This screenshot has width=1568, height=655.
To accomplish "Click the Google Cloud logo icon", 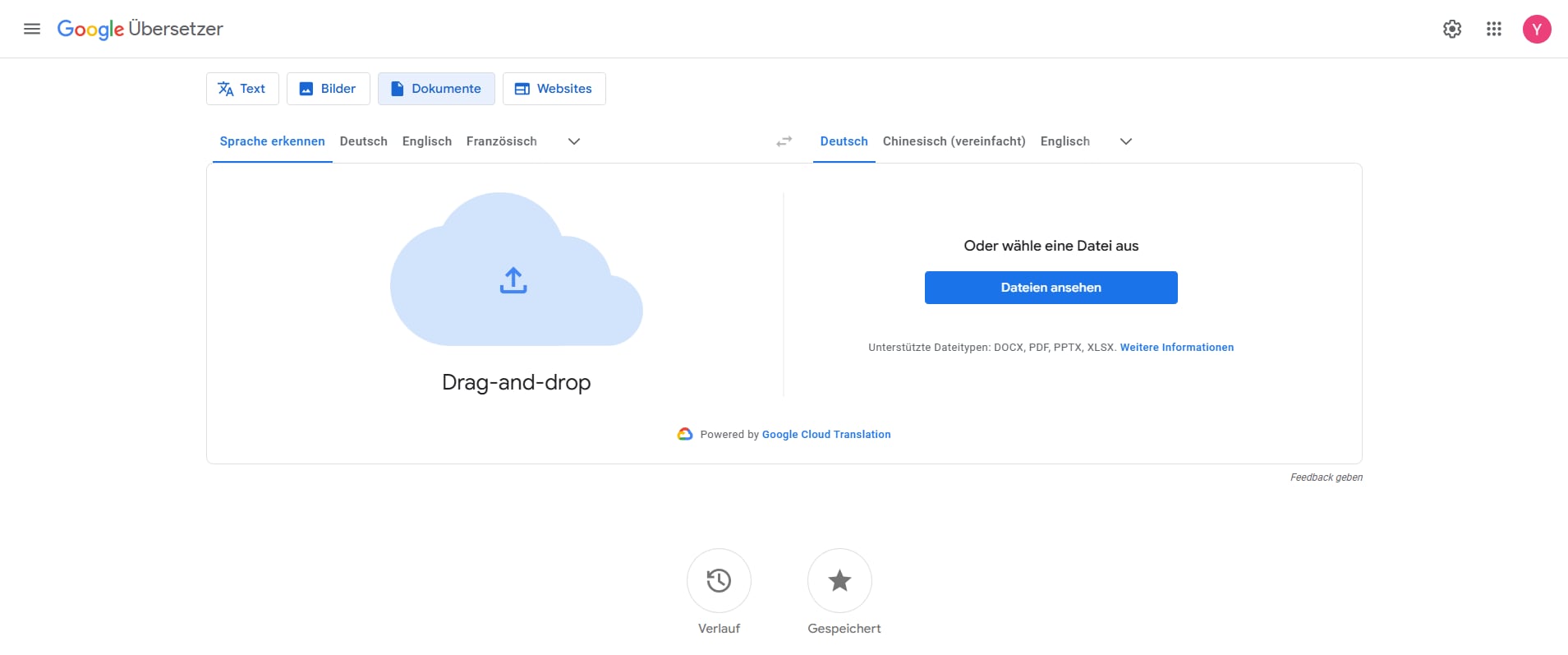I will 685,434.
